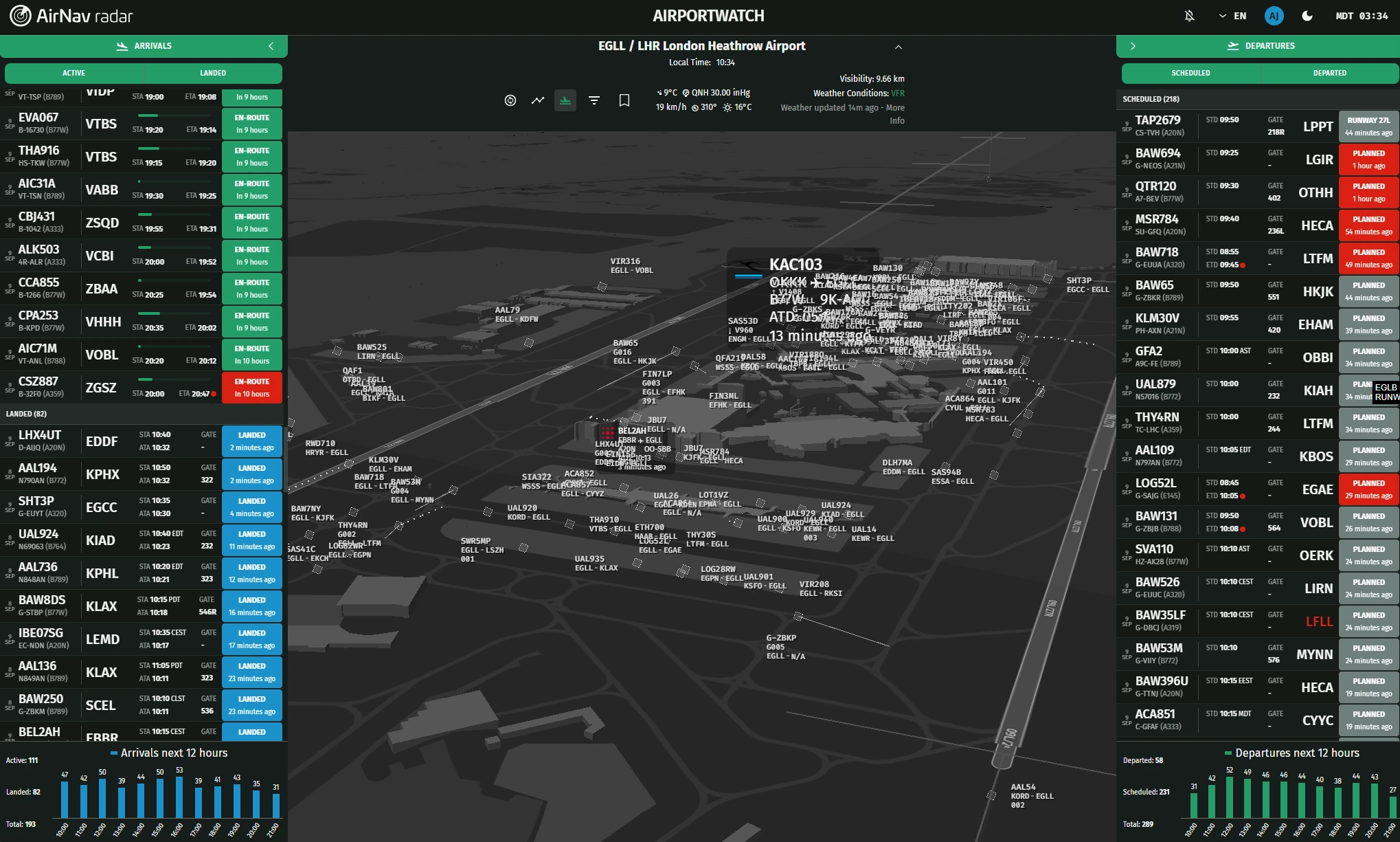
Task: Switch to the Departed departures tab
Action: point(1330,73)
